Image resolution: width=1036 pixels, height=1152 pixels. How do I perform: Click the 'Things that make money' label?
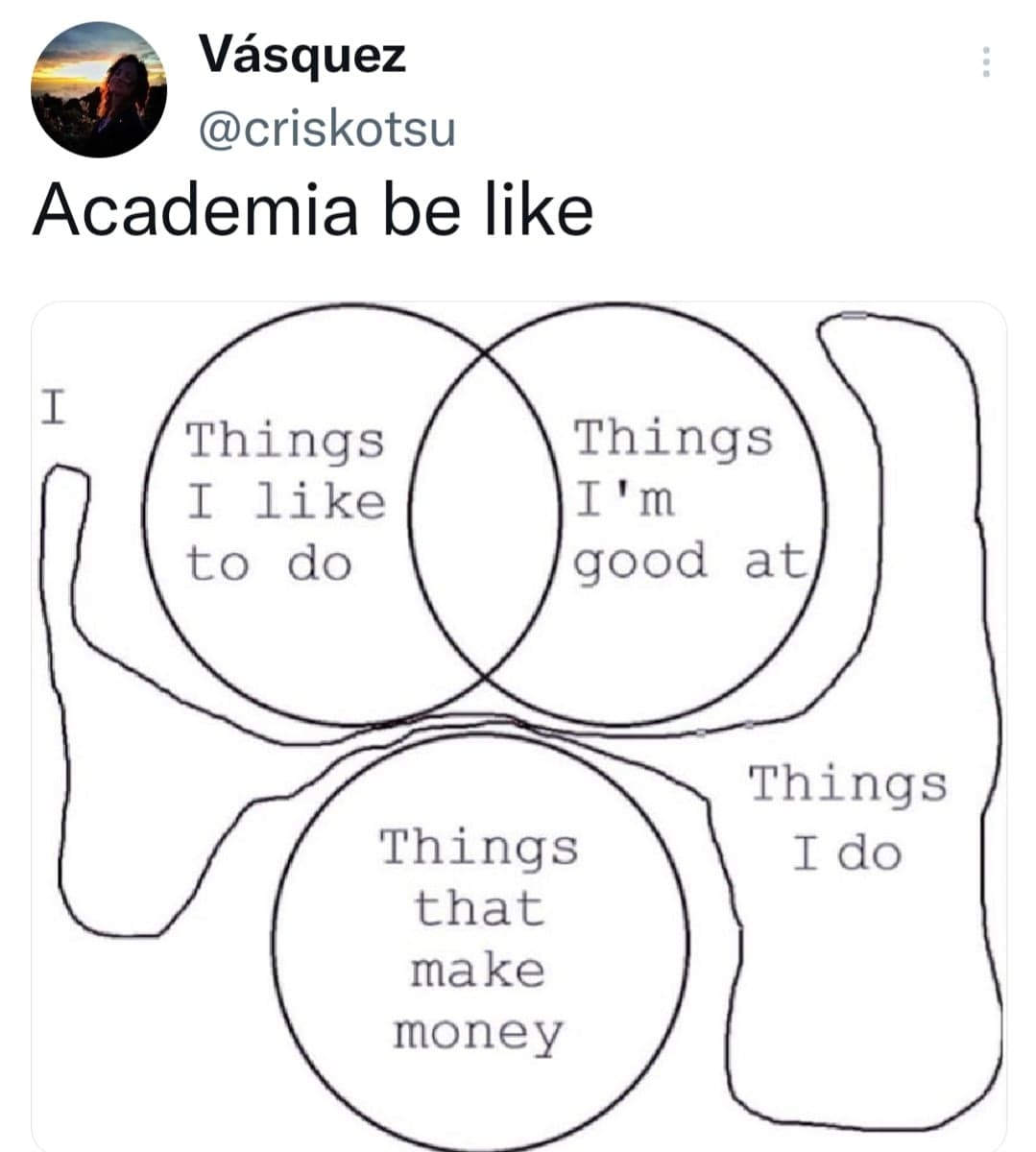478,940
